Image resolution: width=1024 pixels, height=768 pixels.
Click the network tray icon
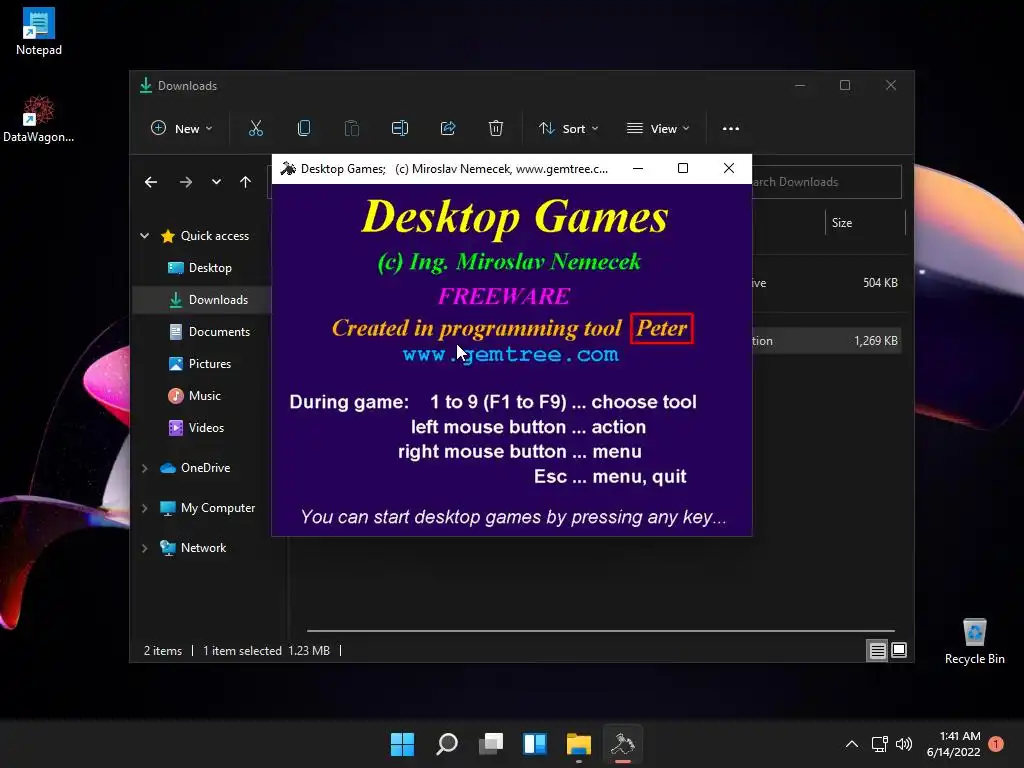879,744
